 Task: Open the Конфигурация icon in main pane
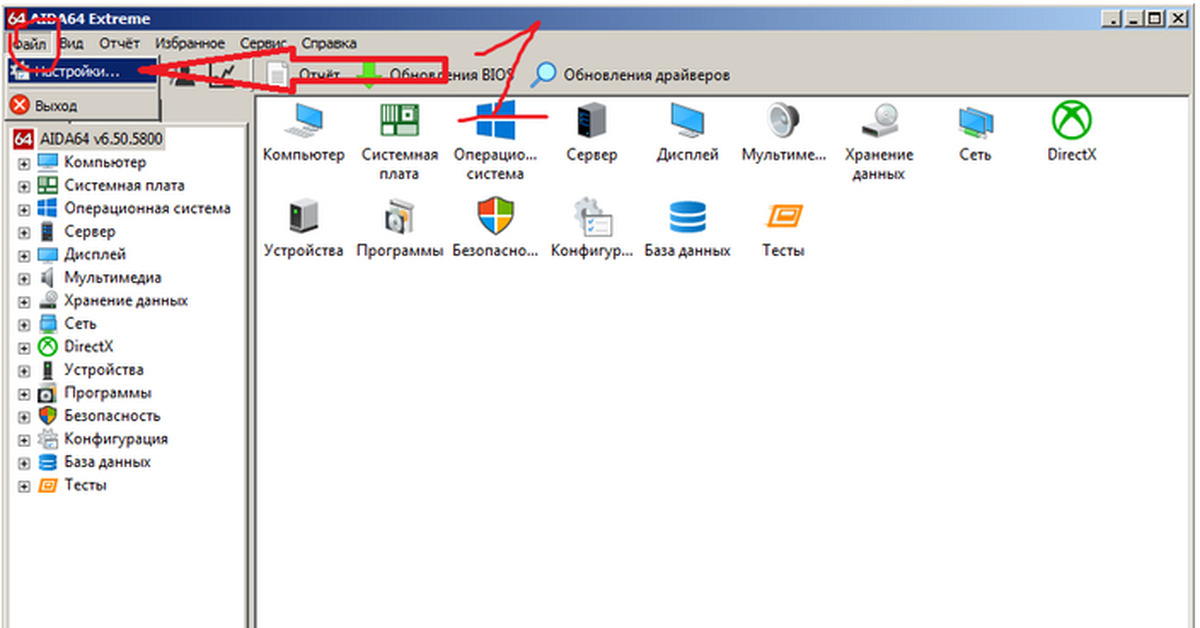click(592, 217)
